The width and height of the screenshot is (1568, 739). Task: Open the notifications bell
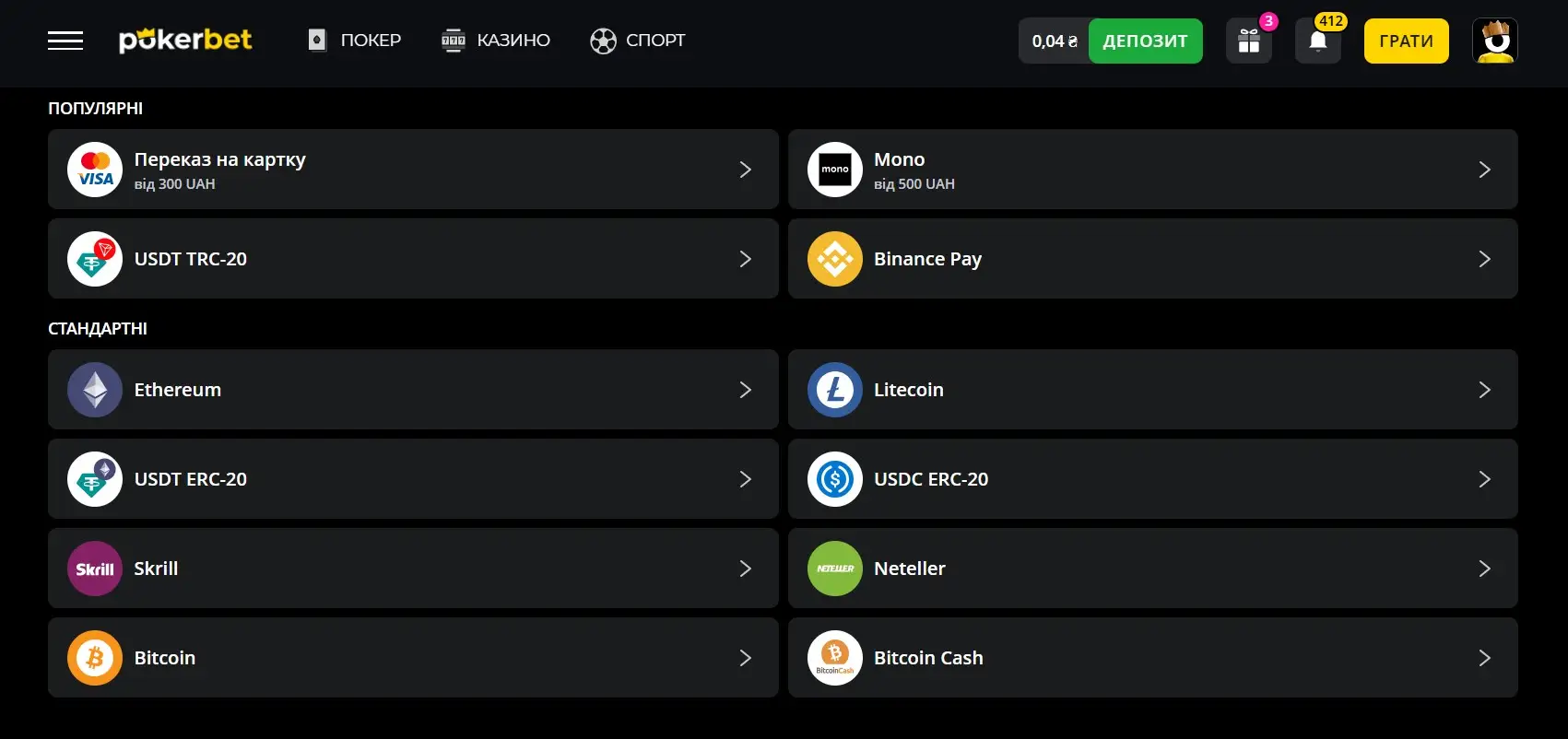pyautogui.click(x=1318, y=41)
